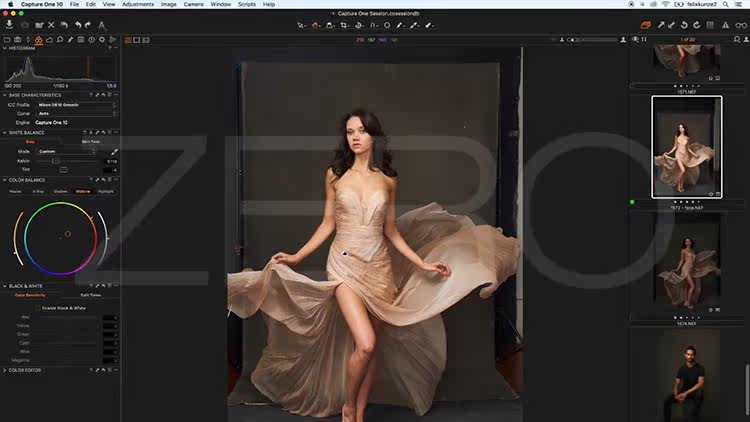
Task: Click the Delete X icon in toolbar
Action: (x=51, y=25)
